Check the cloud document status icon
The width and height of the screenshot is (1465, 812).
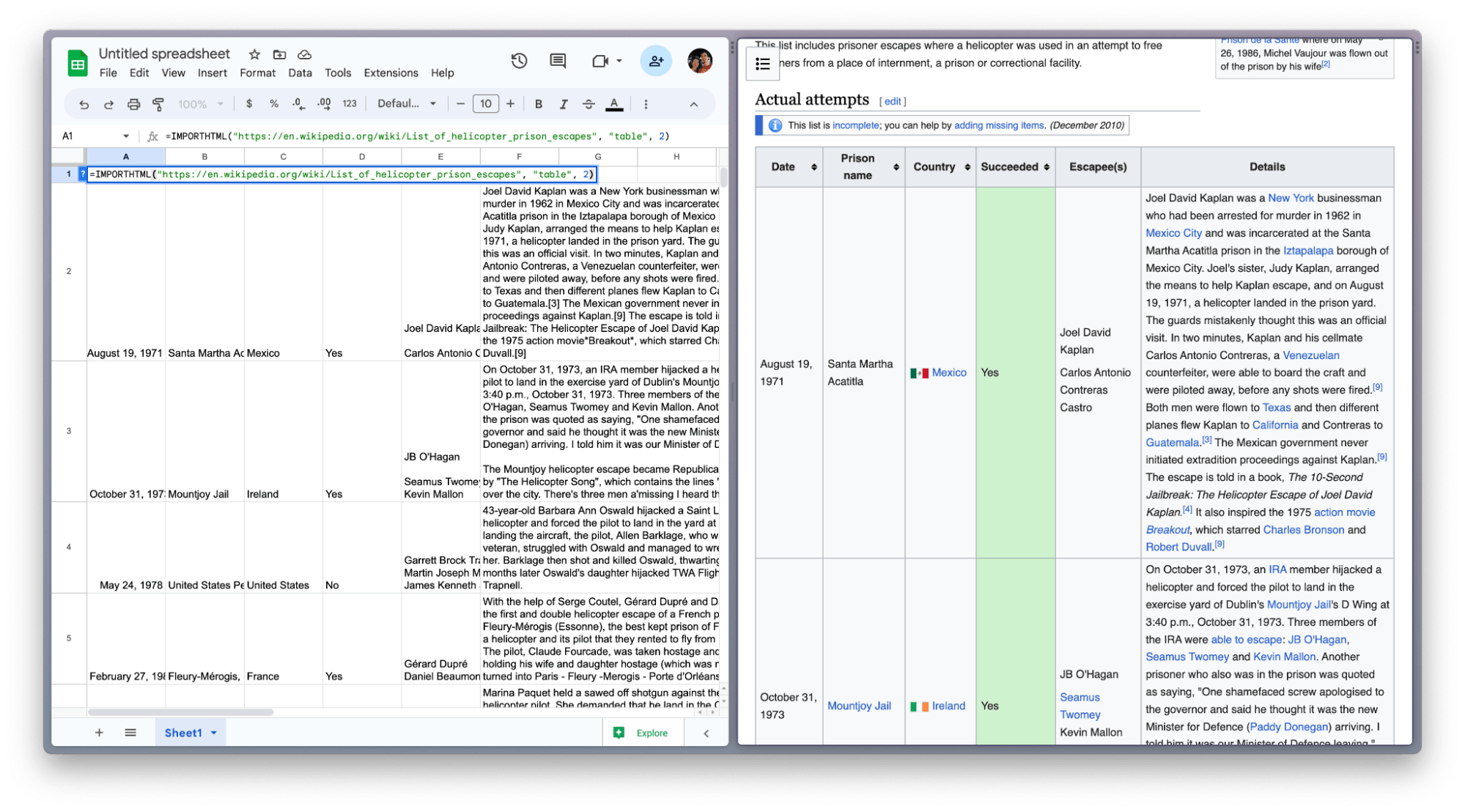click(305, 54)
